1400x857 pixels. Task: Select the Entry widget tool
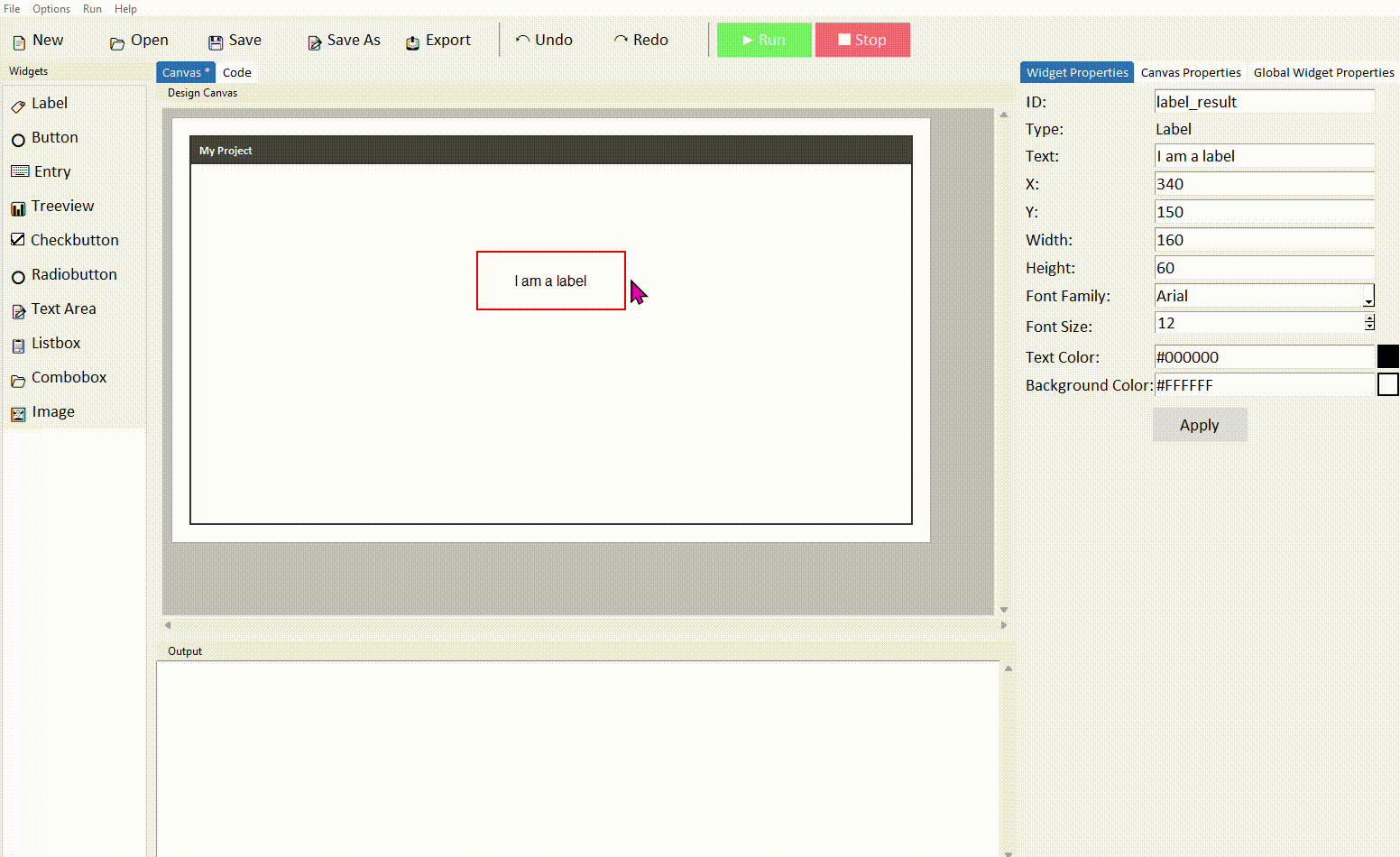(x=51, y=171)
